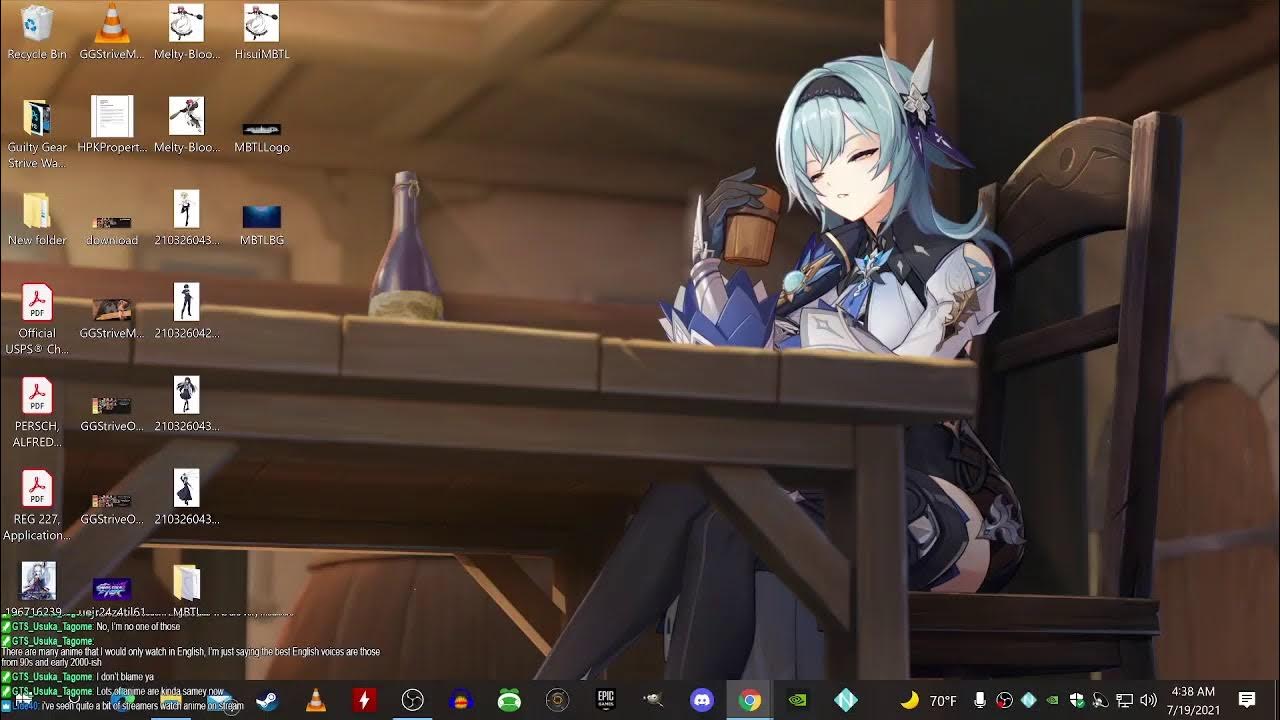1280x720 pixels.
Task: Open the Guilty Gear Strive Wa... archive icon
Action: [37, 134]
